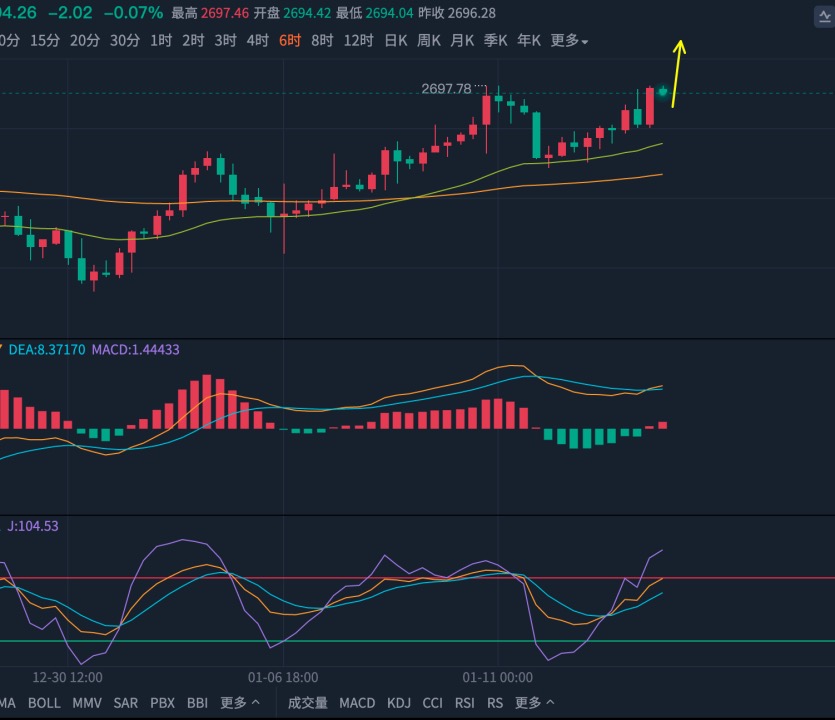Expand 更多 sub-indicators next to RS
Screen dimensions: 835x720
coord(535,703)
